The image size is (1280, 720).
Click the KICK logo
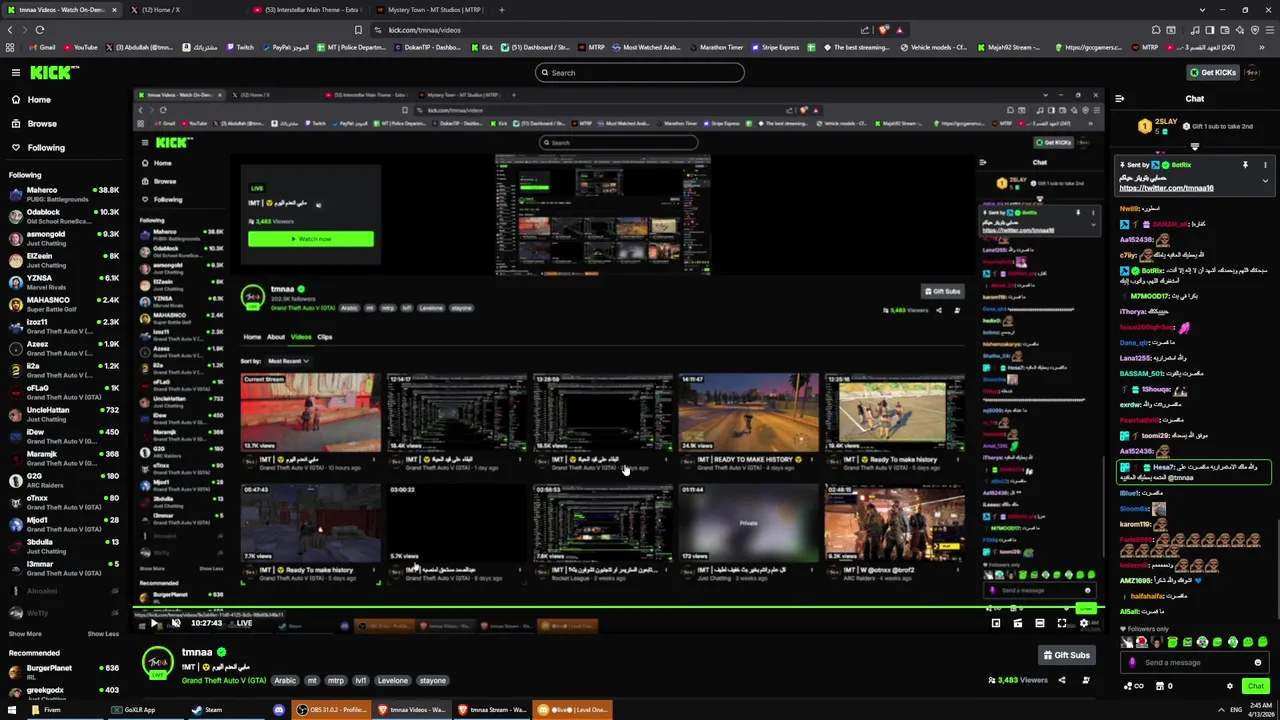click(x=54, y=72)
